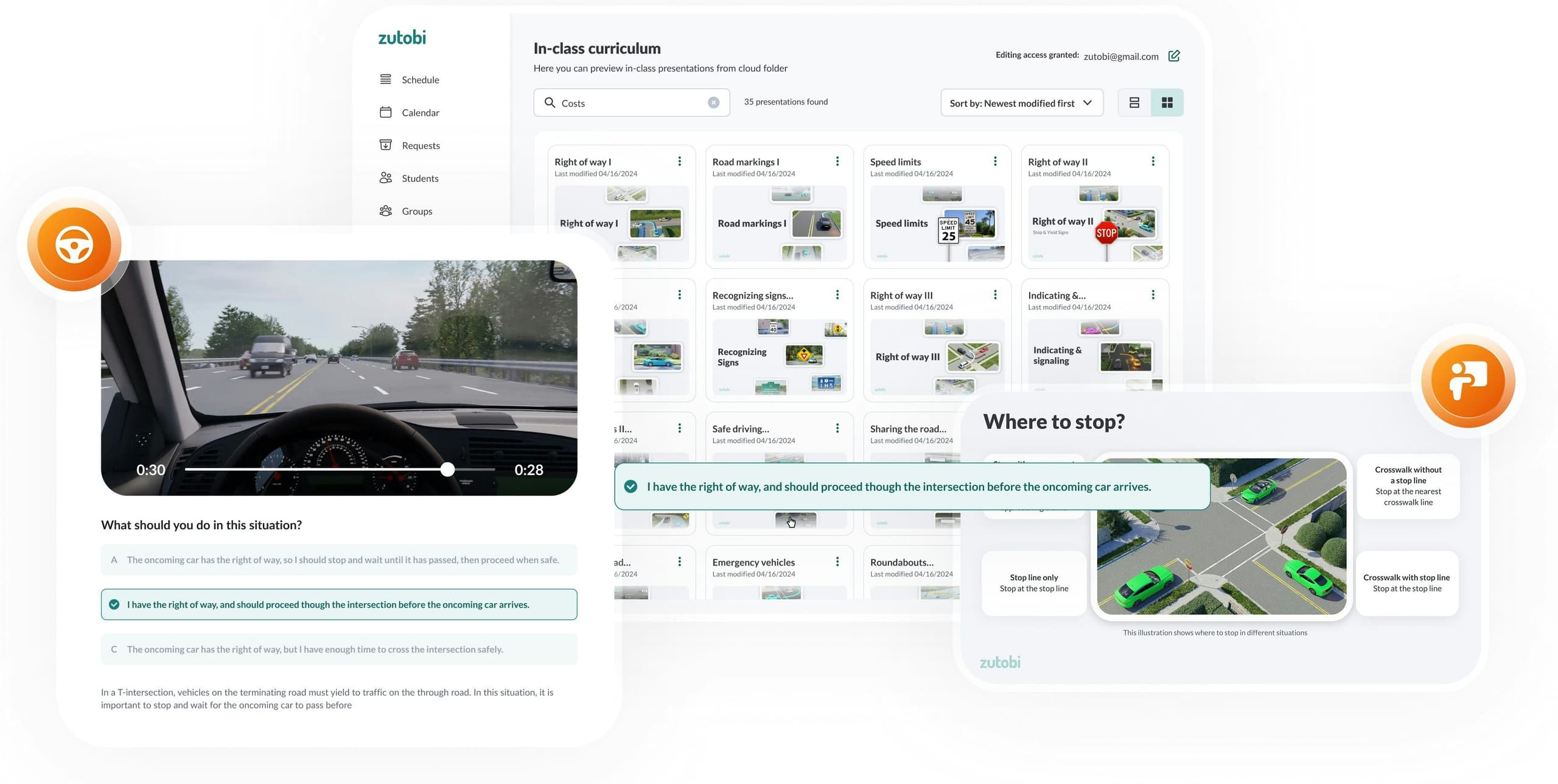Click the orange steering wheel badge

click(x=74, y=245)
